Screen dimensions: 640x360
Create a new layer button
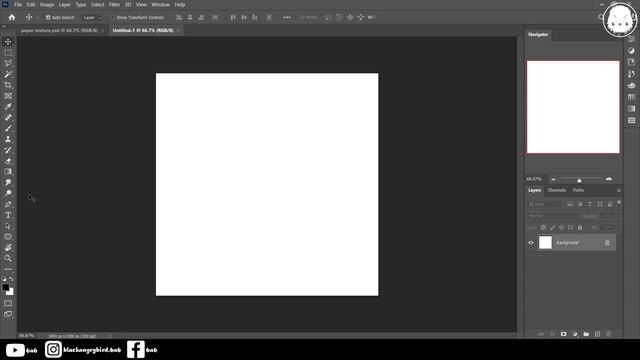598,334
